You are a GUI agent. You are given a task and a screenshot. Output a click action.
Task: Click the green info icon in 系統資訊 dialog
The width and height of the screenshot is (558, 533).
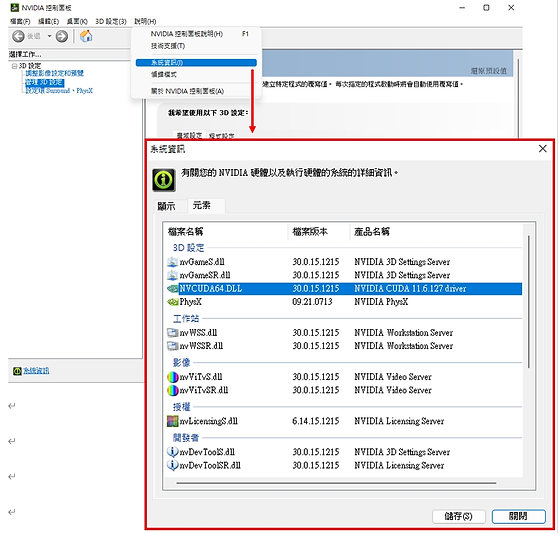pos(164,180)
